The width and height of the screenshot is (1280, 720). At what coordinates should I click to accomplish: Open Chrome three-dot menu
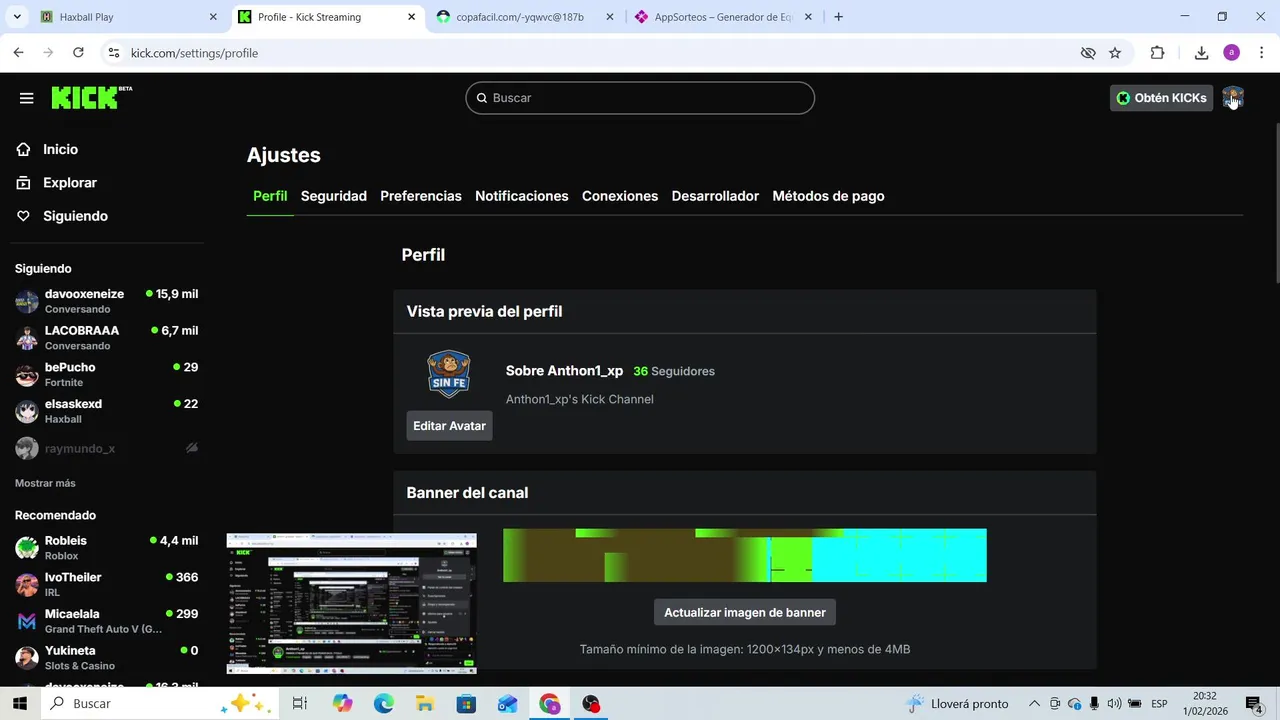(1261, 53)
